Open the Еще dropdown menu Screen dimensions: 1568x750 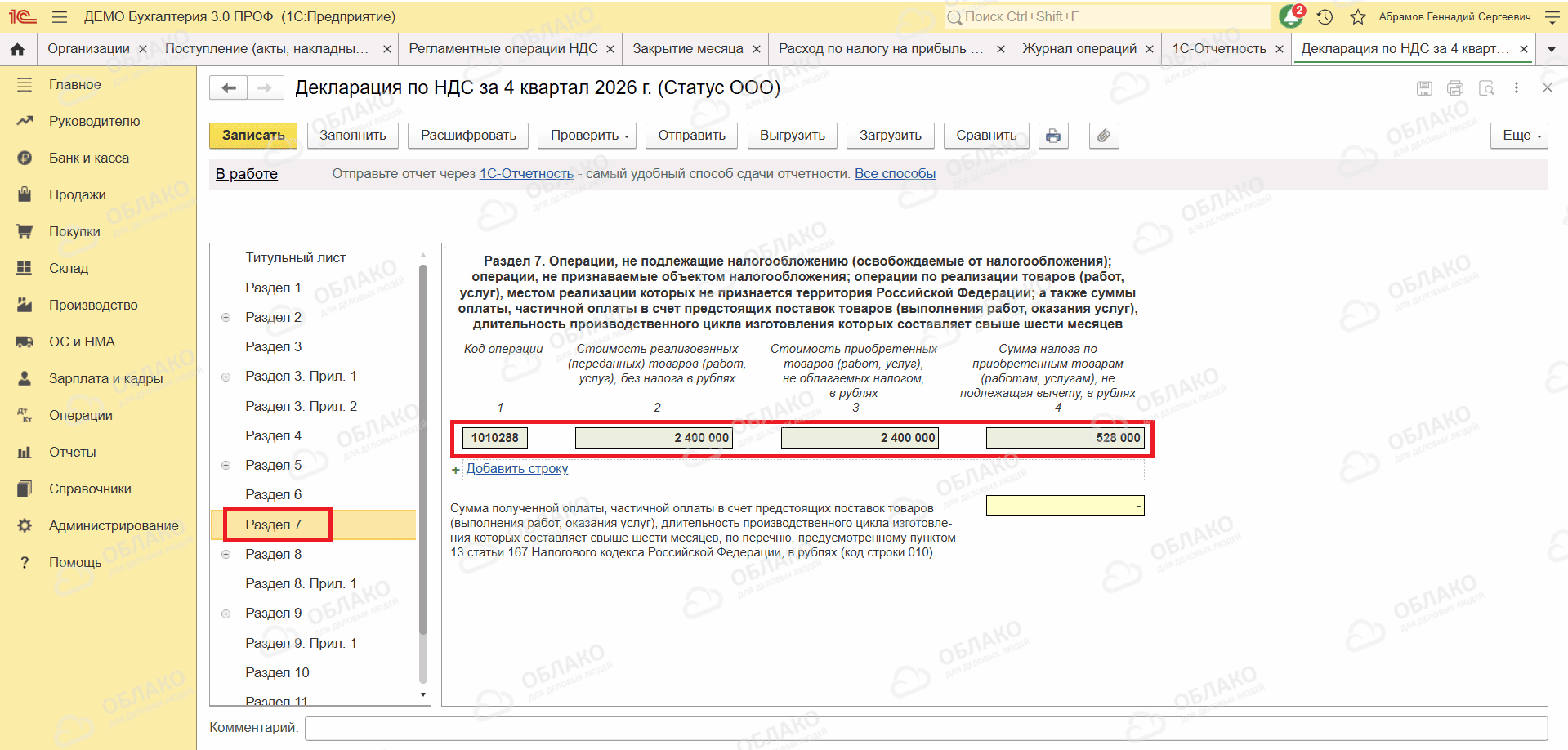[x=1519, y=136]
